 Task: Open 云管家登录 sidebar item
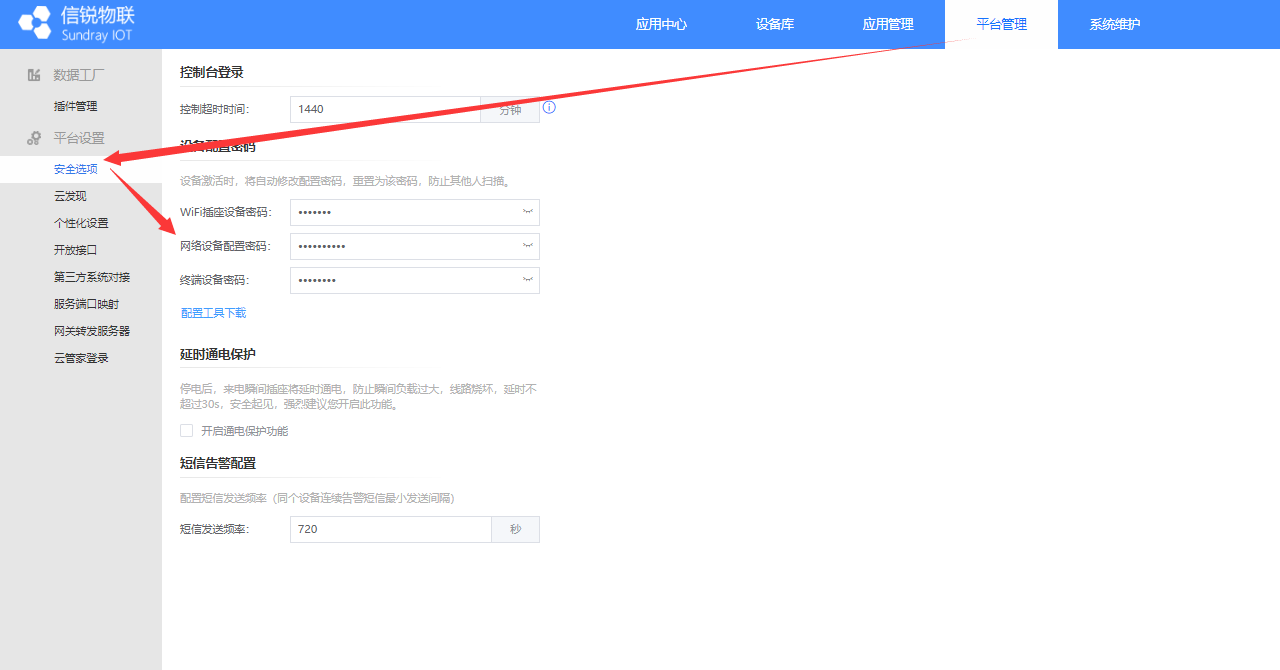coord(81,358)
